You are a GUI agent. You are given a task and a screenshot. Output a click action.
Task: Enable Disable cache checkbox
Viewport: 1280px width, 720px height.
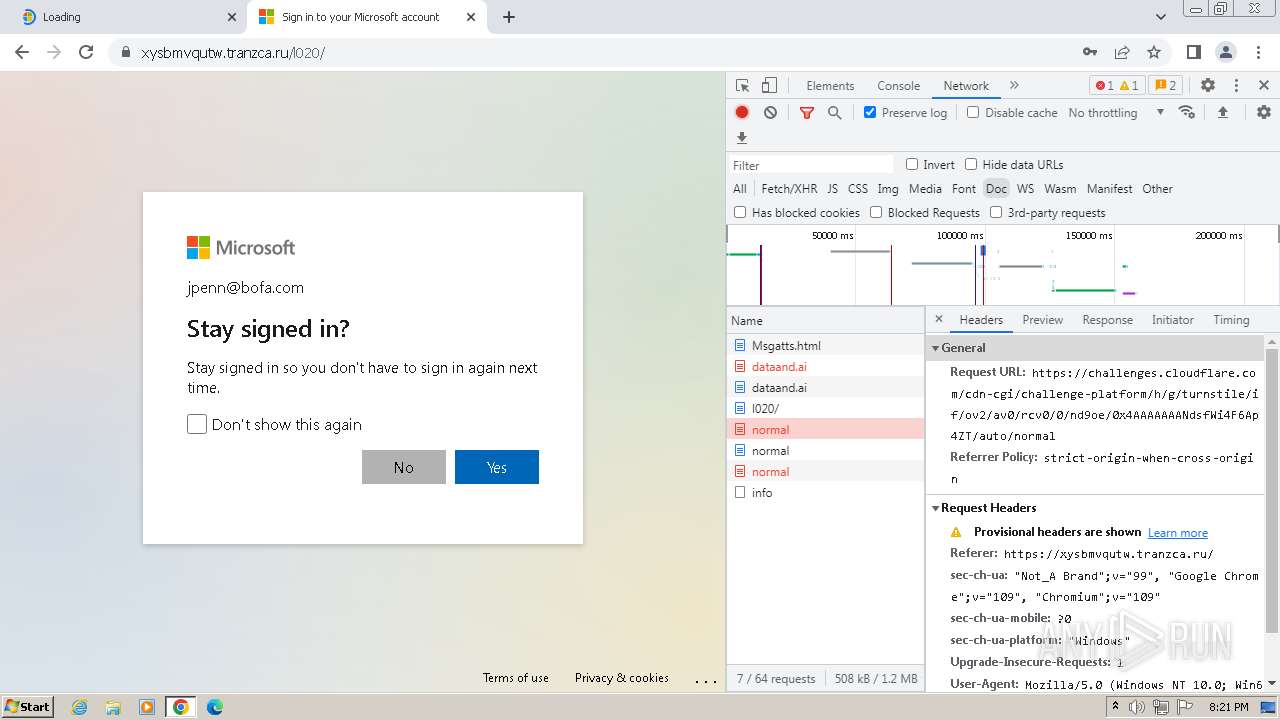pyautogui.click(x=973, y=112)
